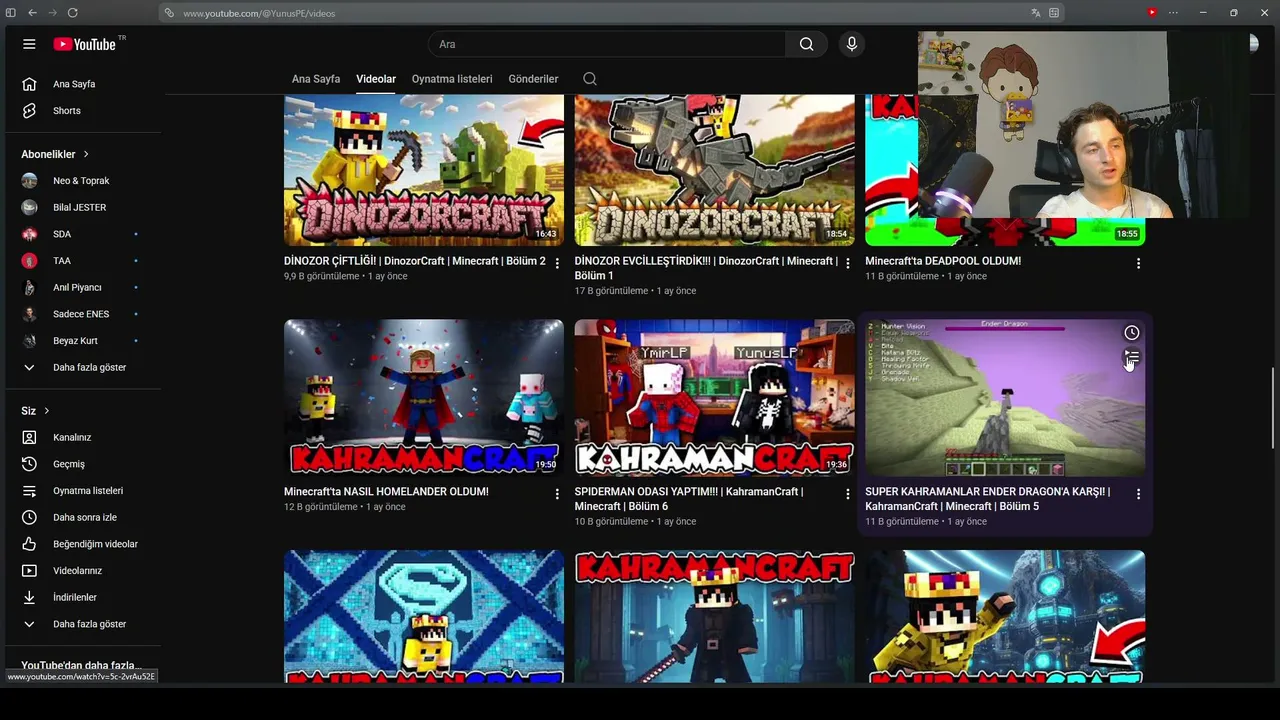Viewport: 1280px width, 720px height.
Task: Search within the channel using magnifier icon
Action: tap(590, 79)
